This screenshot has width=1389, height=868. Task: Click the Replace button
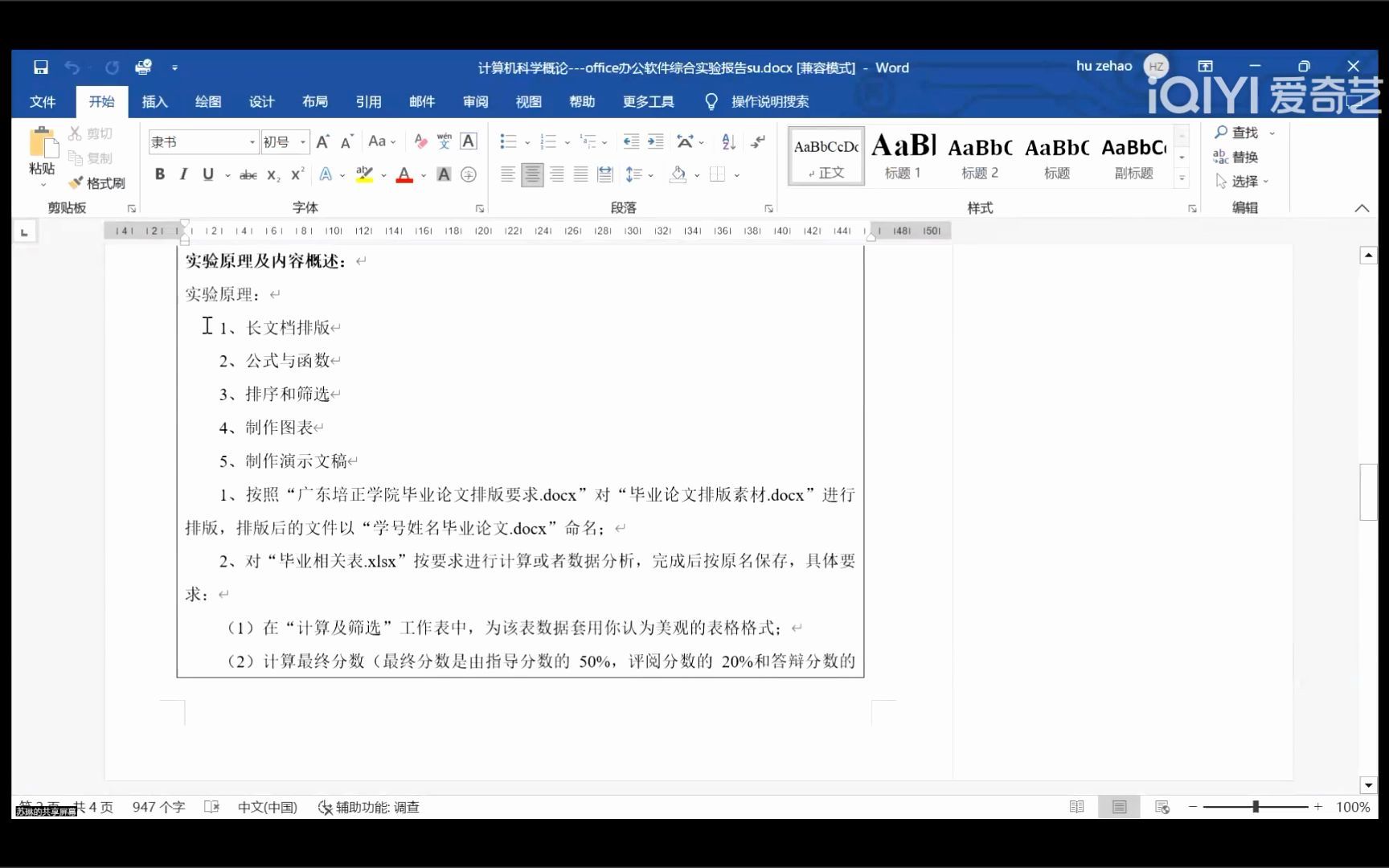tap(1236, 158)
